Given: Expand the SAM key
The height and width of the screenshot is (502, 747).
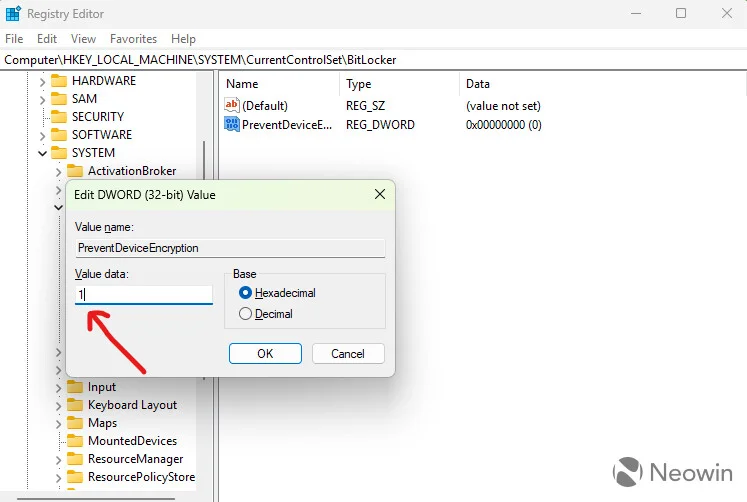Looking at the screenshot, I should pos(42,100).
